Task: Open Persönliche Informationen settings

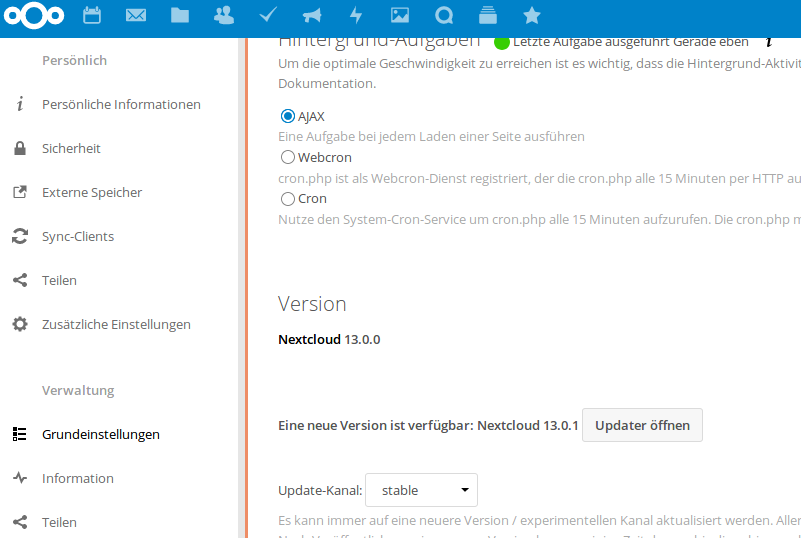Action: tap(119, 104)
